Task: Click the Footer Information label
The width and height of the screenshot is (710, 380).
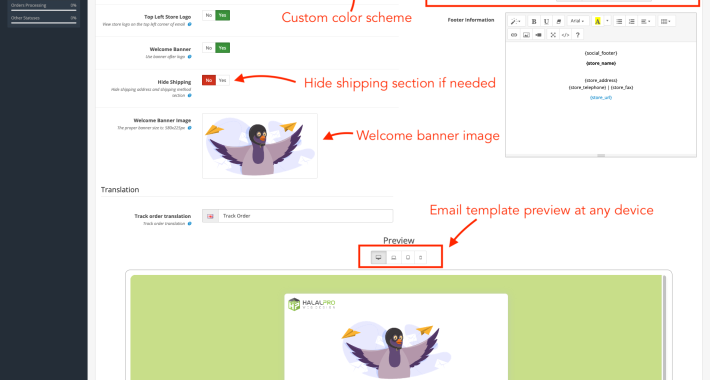Action: [x=471, y=20]
